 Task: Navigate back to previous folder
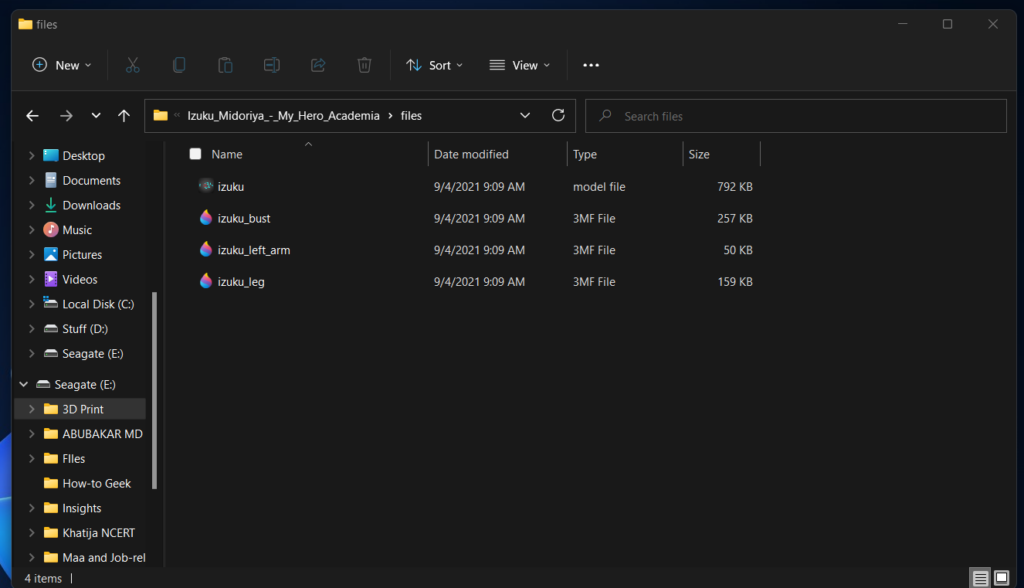(32, 116)
